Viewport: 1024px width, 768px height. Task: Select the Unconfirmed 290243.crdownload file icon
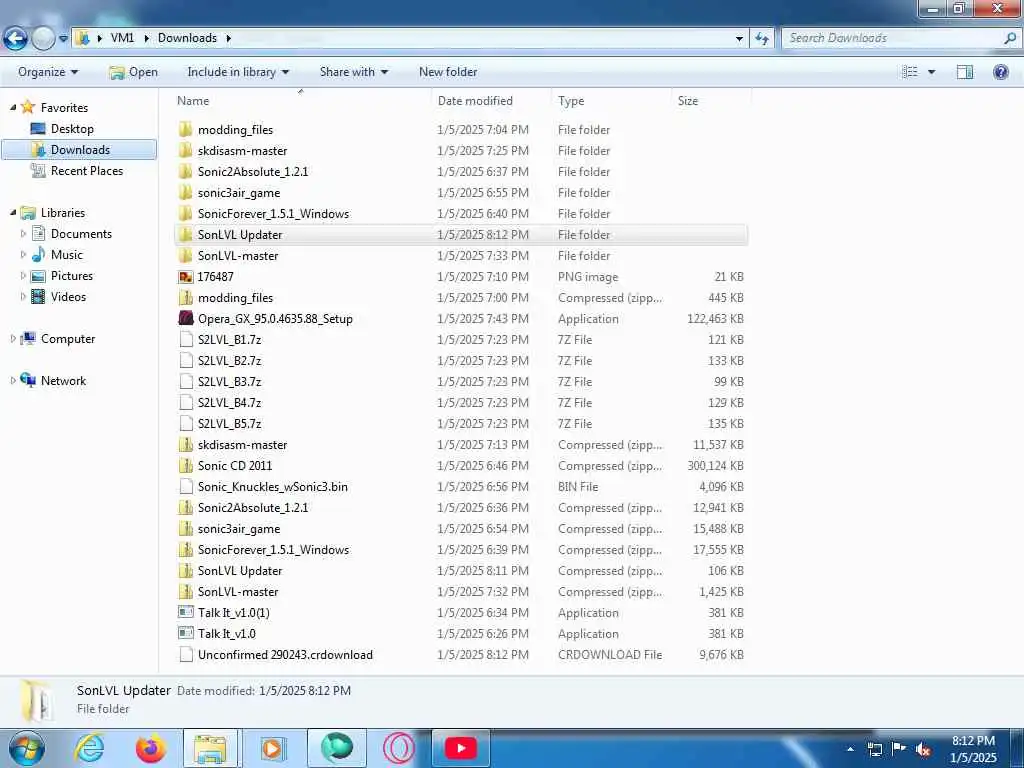(185, 654)
